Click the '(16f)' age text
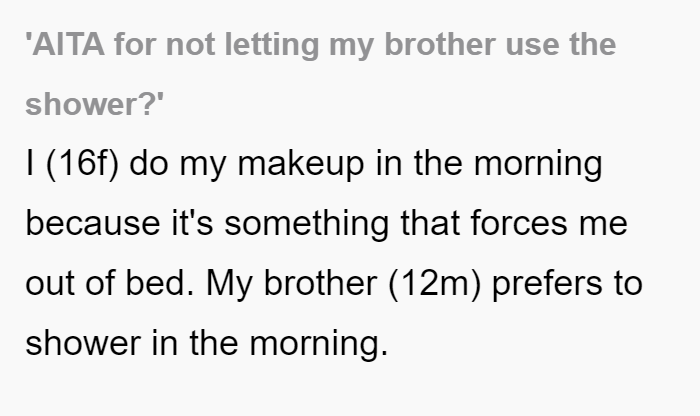This screenshot has height=416, width=700. pyautogui.click(x=83, y=164)
